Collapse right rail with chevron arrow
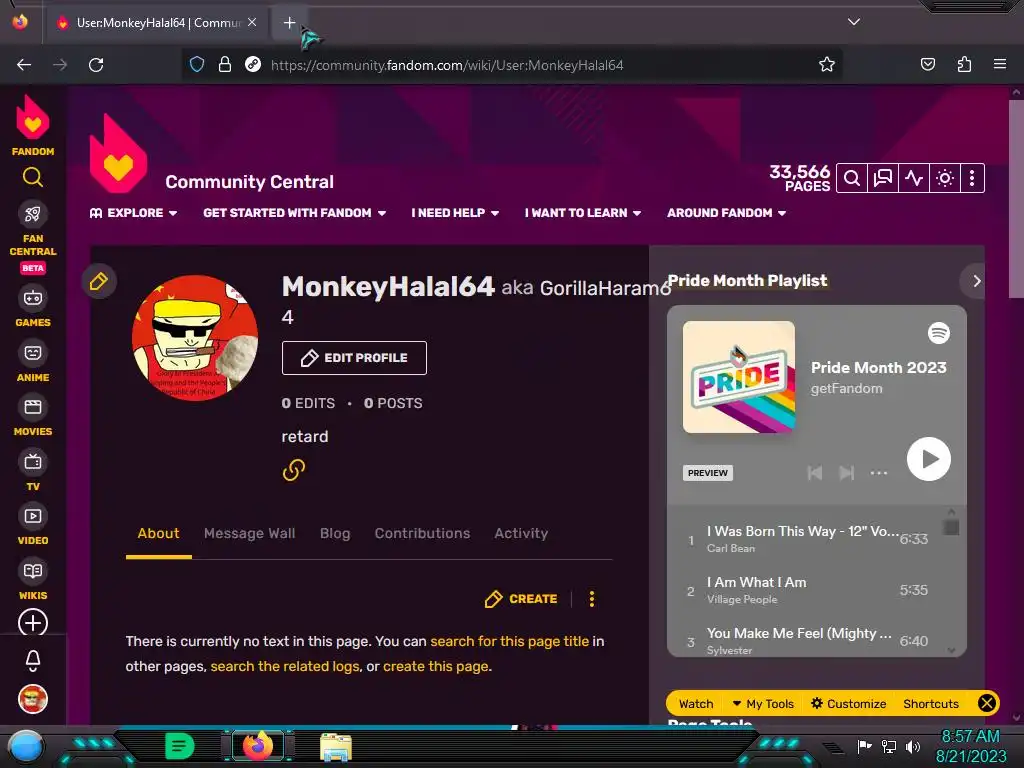This screenshot has width=1024, height=768. (976, 281)
